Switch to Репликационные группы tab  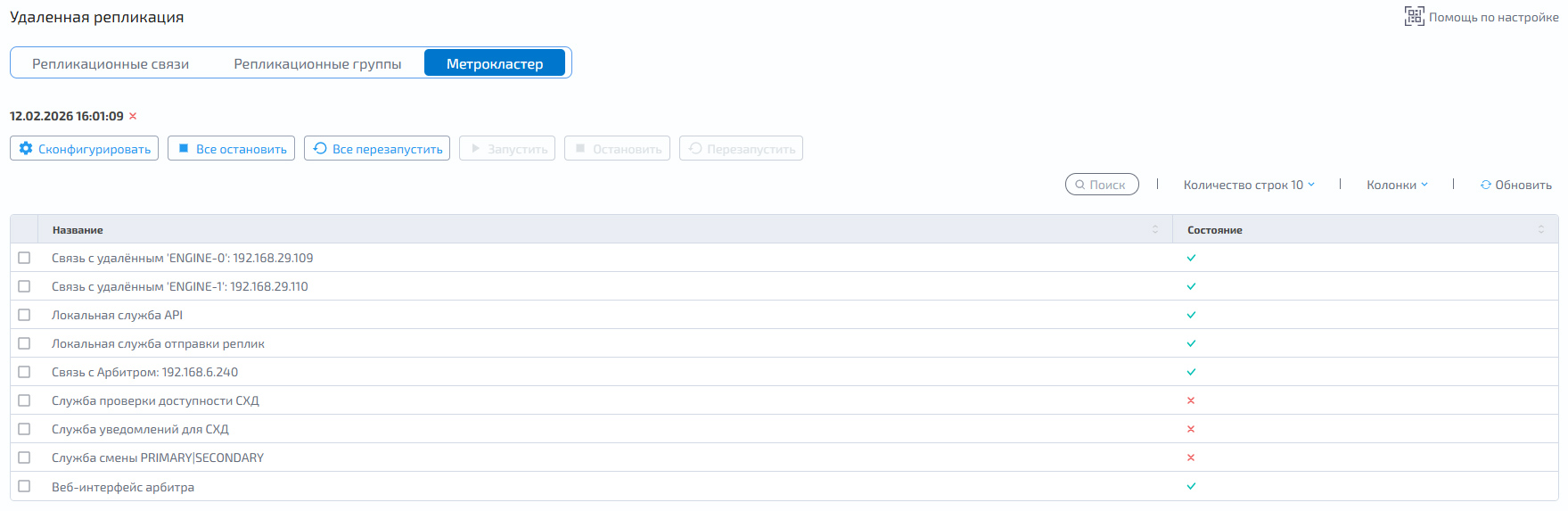click(x=317, y=63)
